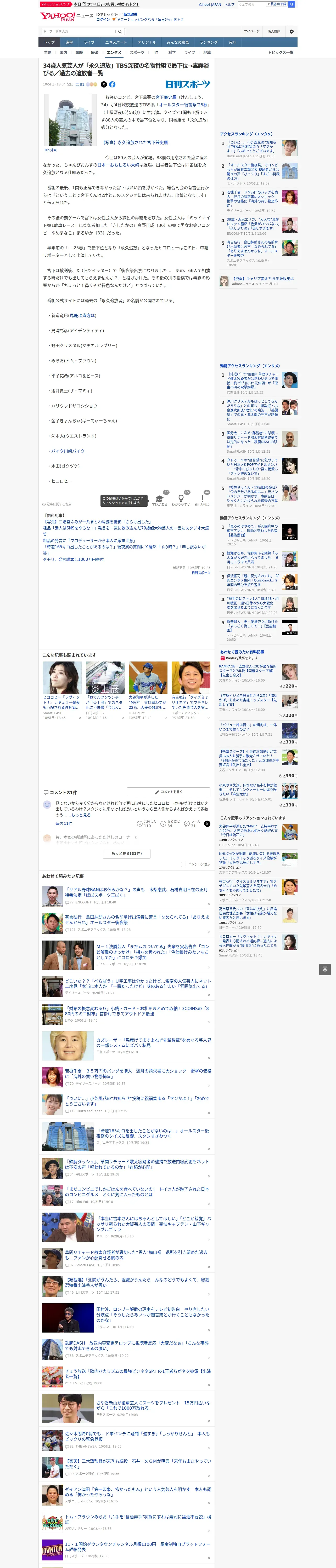Open 【写真】永久追放された宮下兼史鷹 link
The image size is (336, 1568).
tap(134, 142)
